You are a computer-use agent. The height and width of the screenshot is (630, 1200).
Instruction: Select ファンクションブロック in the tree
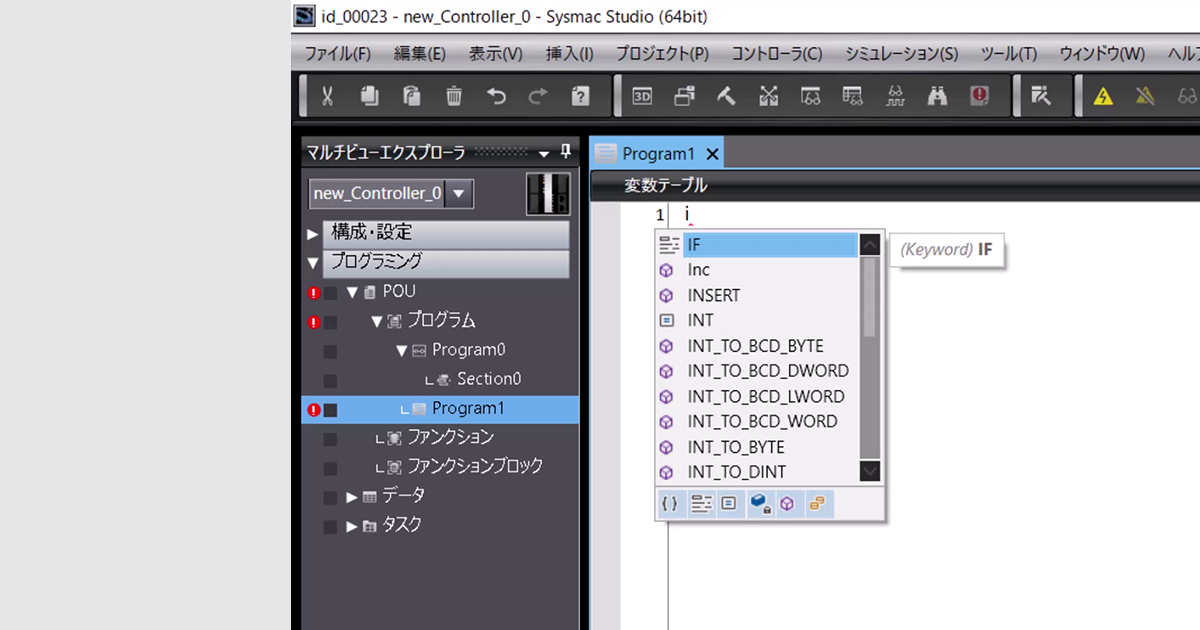[x=475, y=466]
